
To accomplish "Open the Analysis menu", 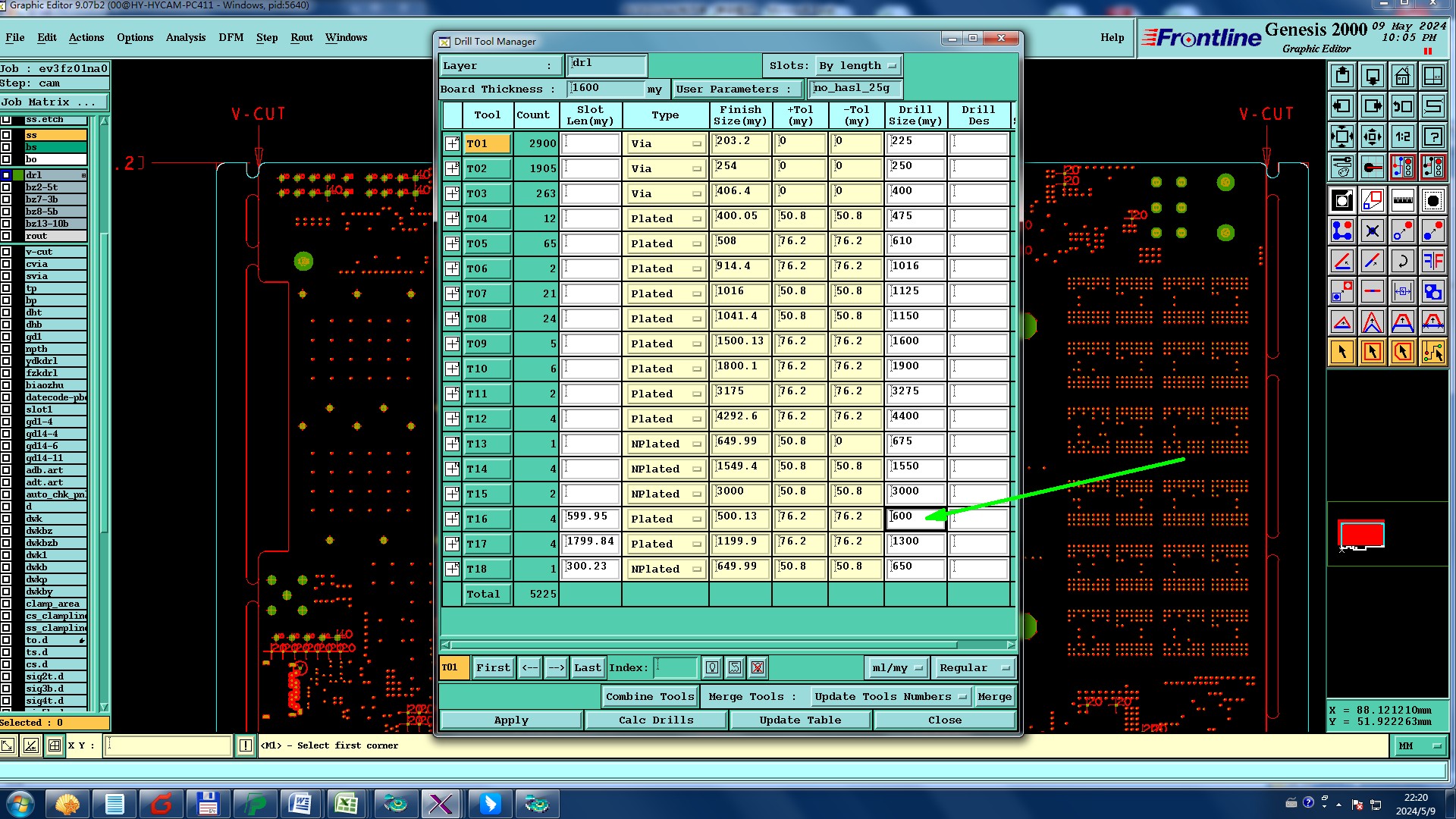I will (185, 37).
